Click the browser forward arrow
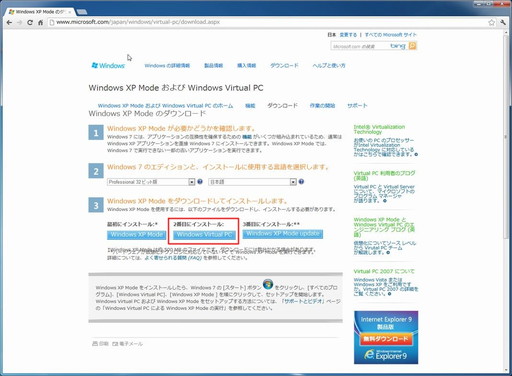 [x=19, y=23]
